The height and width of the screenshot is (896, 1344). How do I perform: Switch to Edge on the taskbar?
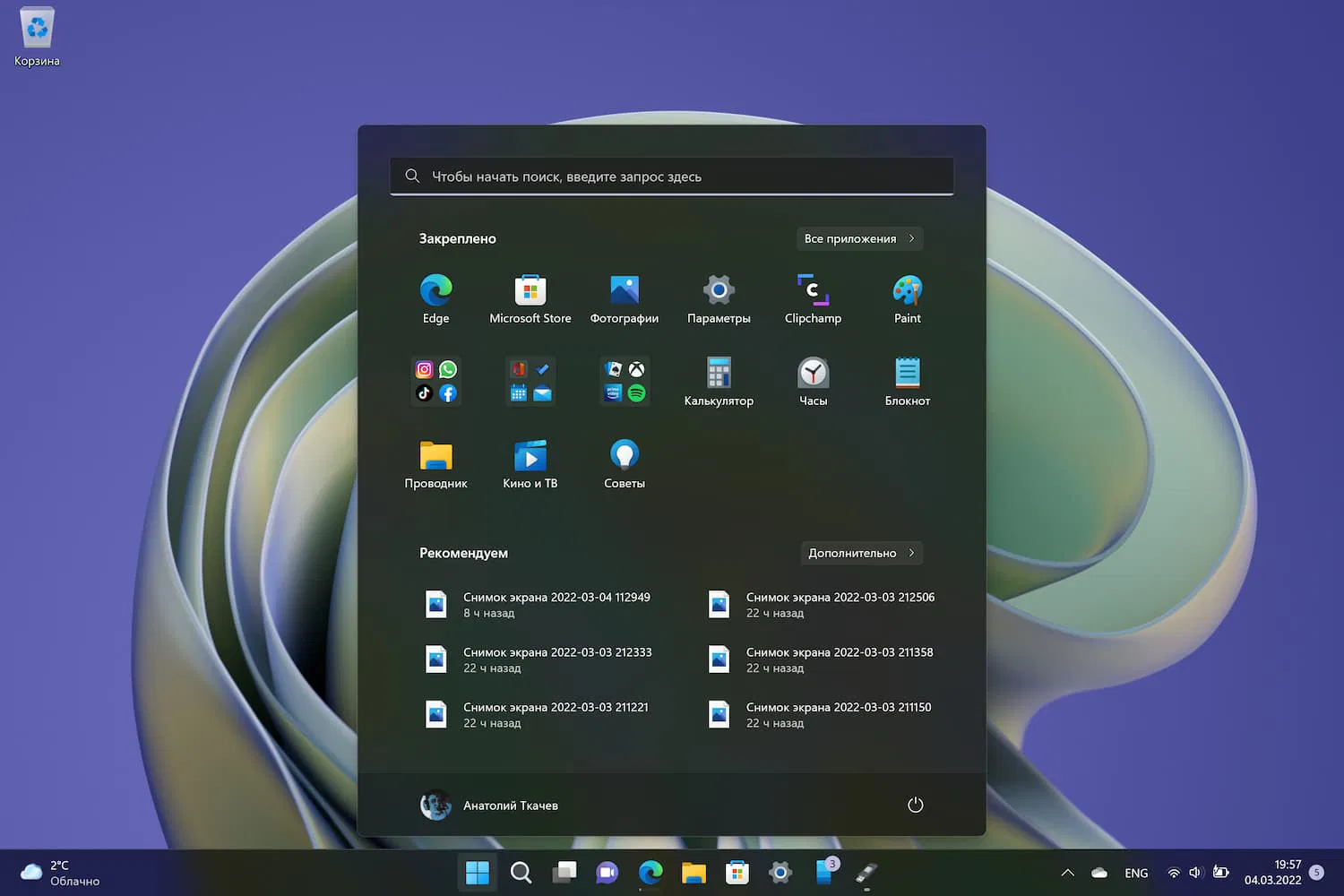point(650,873)
